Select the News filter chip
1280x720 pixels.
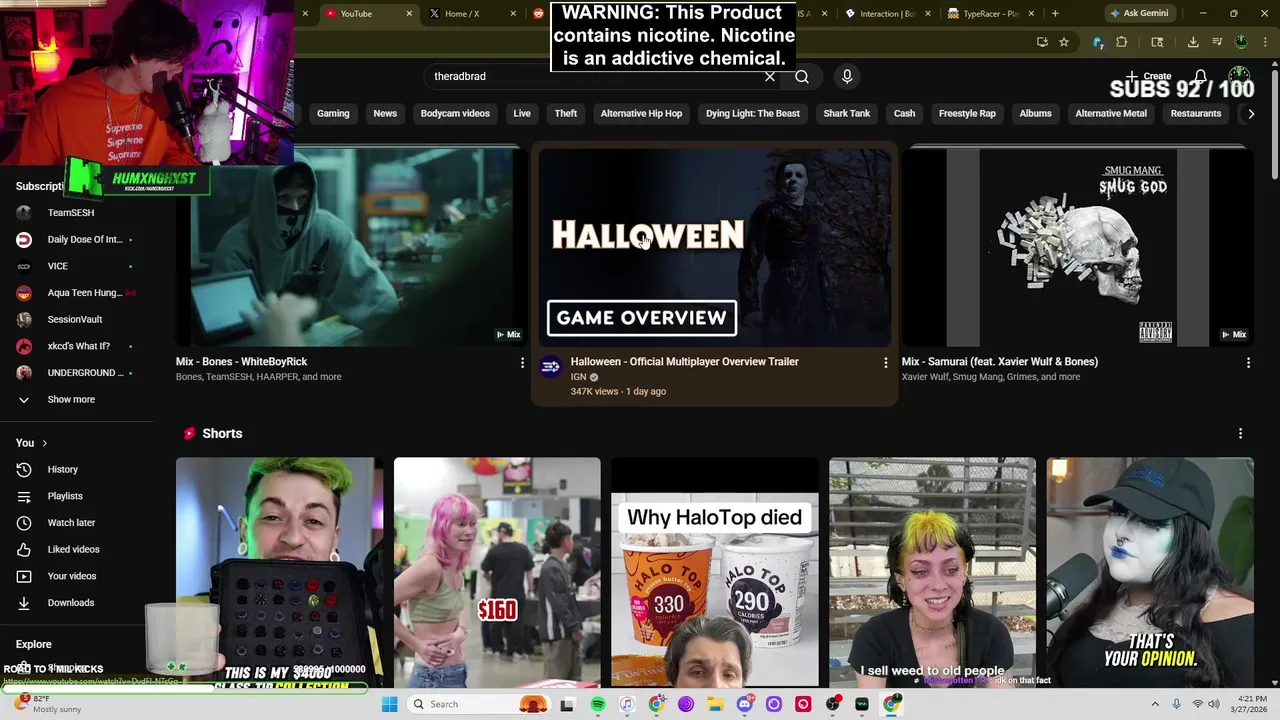pyautogui.click(x=385, y=113)
